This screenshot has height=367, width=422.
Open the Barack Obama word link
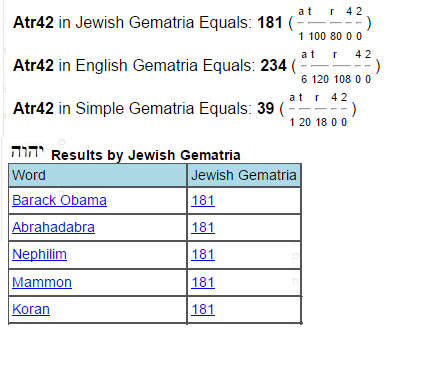click(x=59, y=200)
